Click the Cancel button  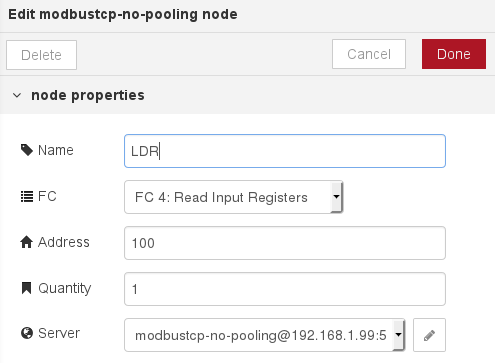(x=369, y=54)
